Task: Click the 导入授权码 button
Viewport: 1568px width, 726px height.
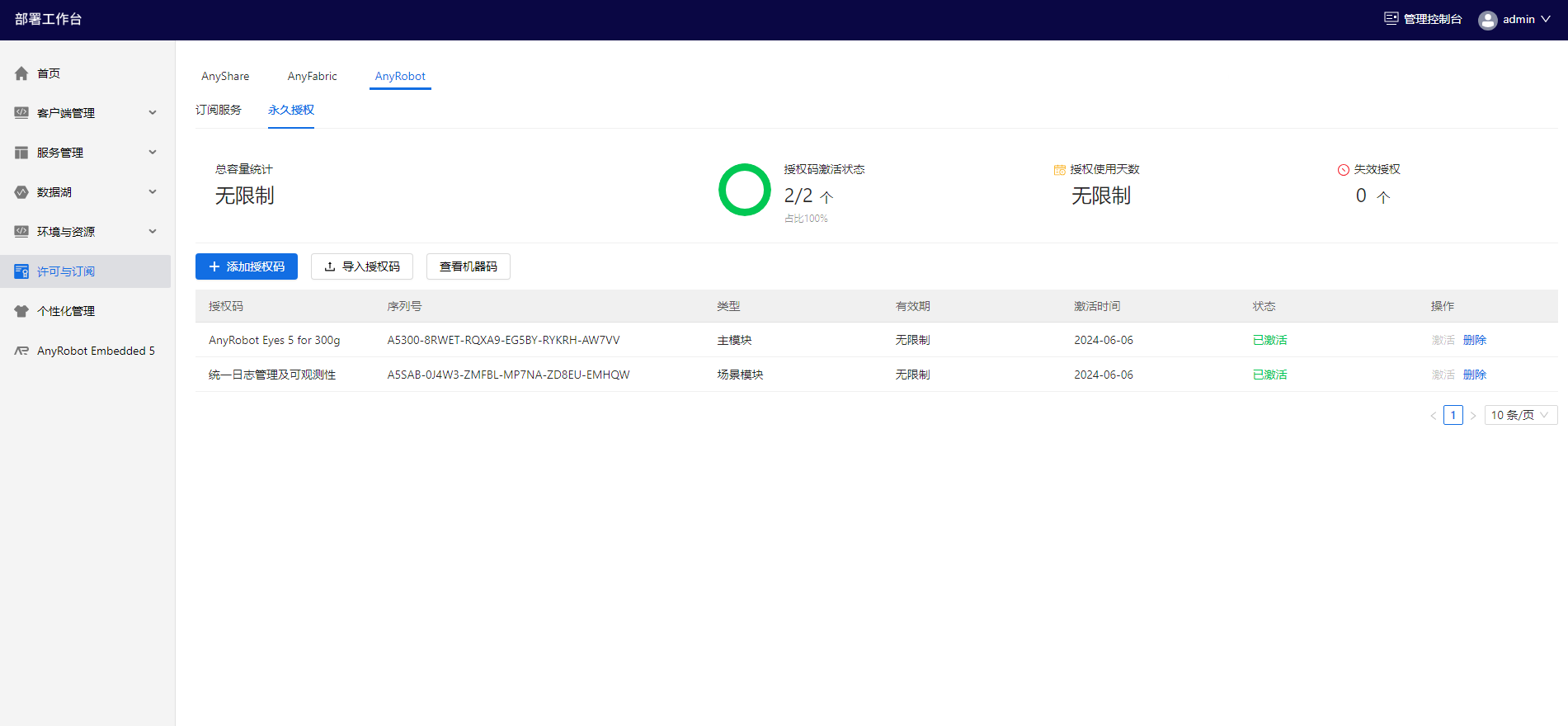Action: point(362,266)
